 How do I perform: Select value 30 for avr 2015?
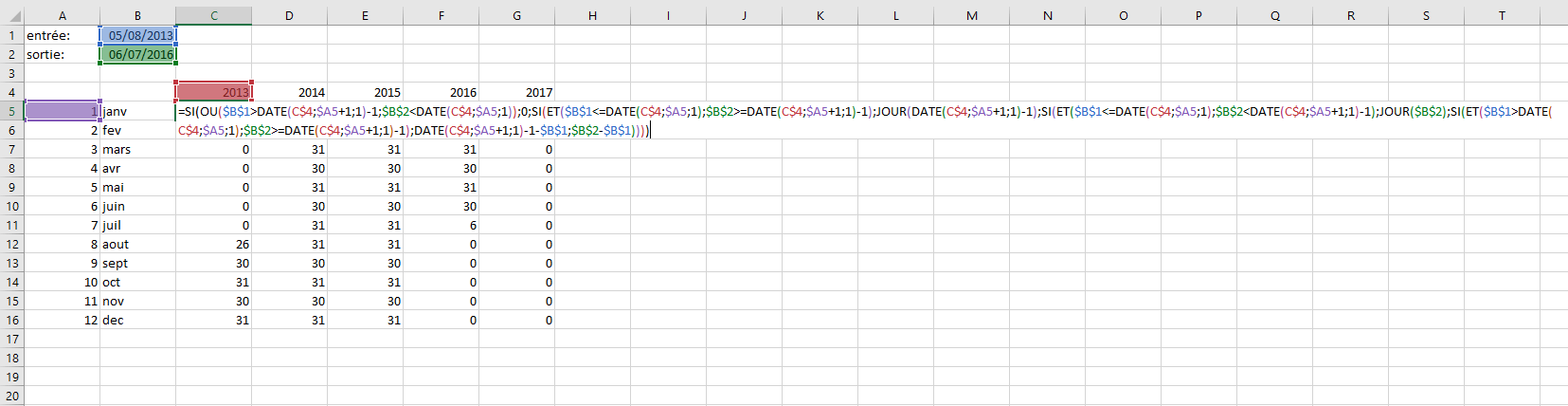[x=365, y=168]
